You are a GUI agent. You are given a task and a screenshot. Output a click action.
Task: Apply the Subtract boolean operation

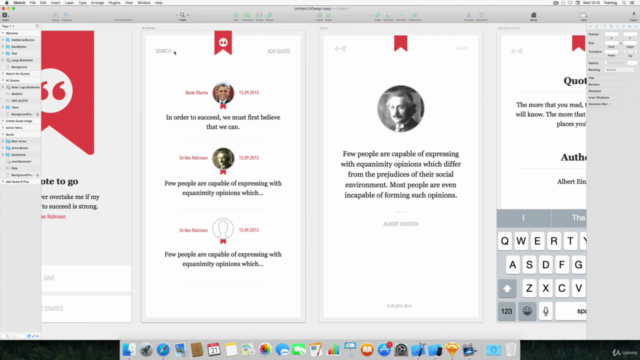tap(388, 16)
